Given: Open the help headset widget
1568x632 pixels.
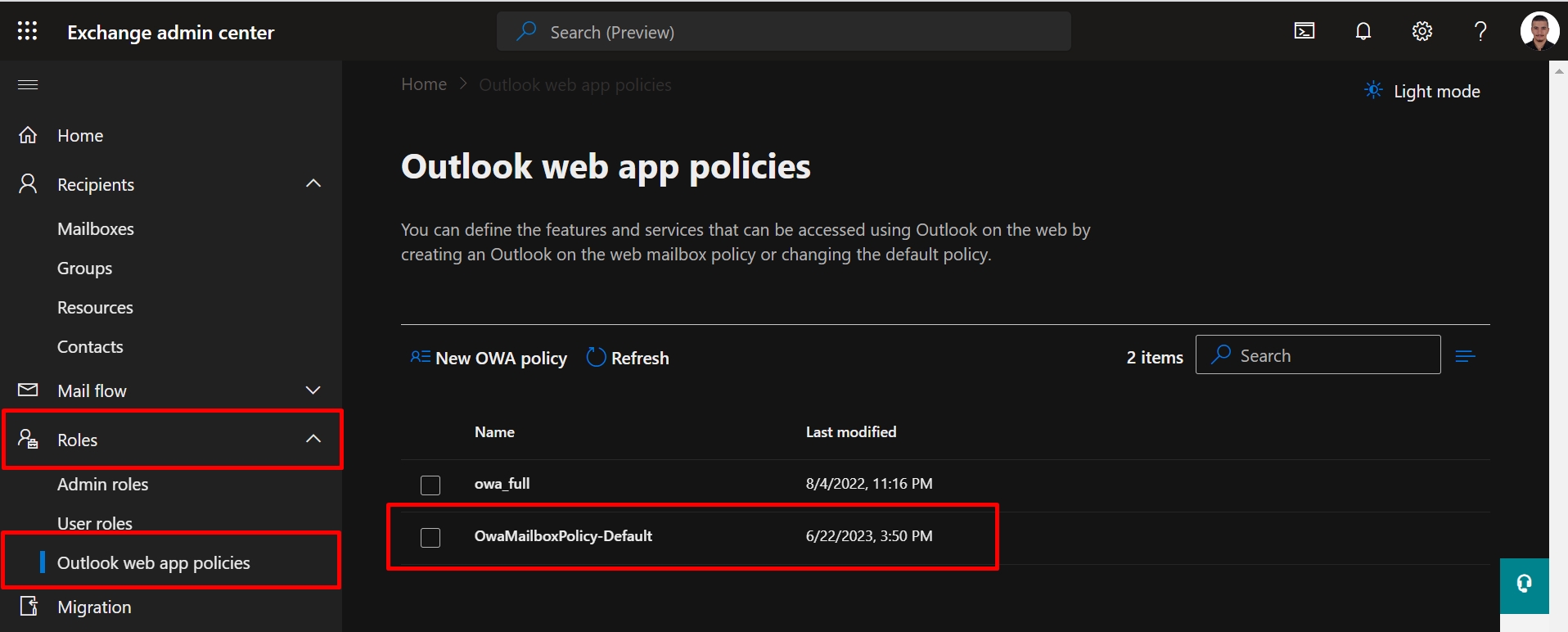Looking at the screenshot, I should point(1524,585).
